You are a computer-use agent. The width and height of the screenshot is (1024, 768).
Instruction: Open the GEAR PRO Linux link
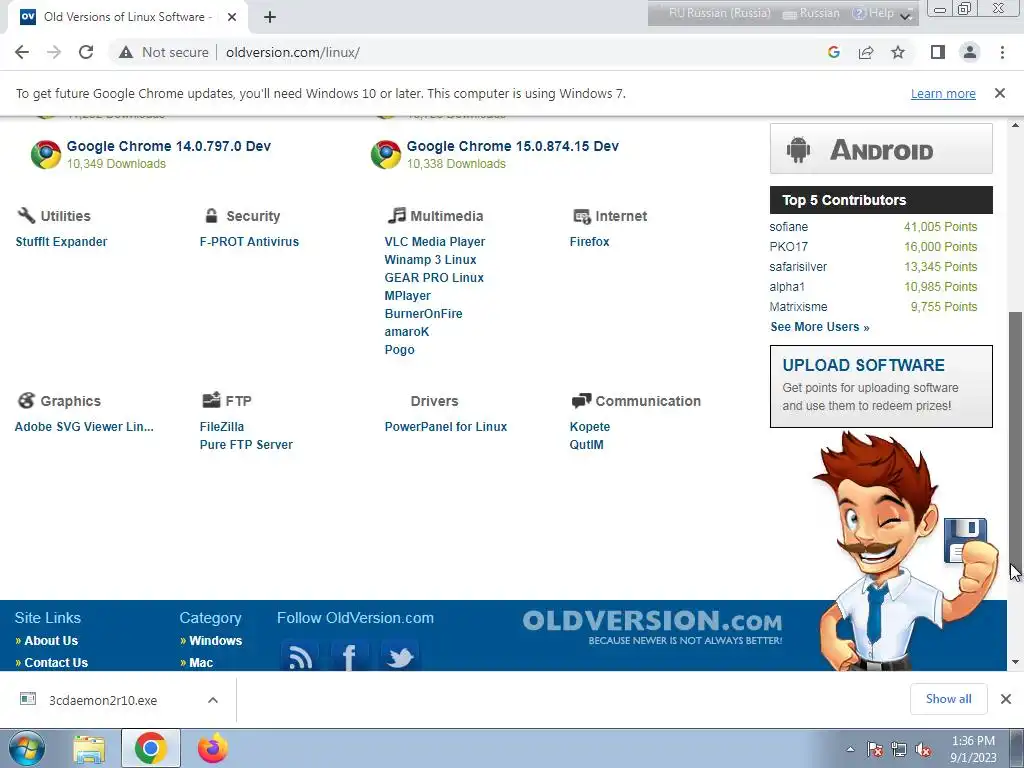tap(434, 278)
